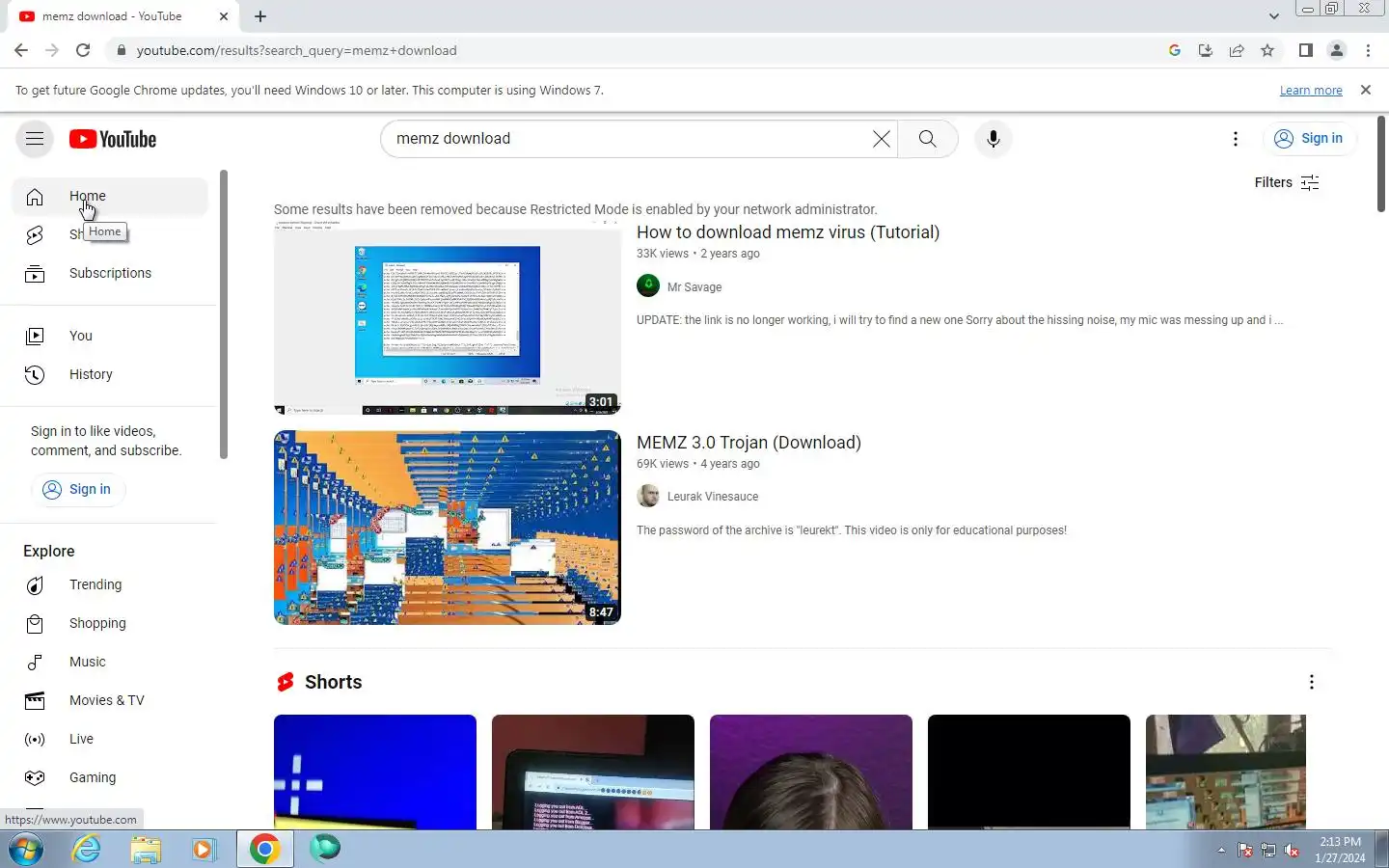1389x868 pixels.
Task: Open Chrome three-dot menu
Action: coord(1368,50)
